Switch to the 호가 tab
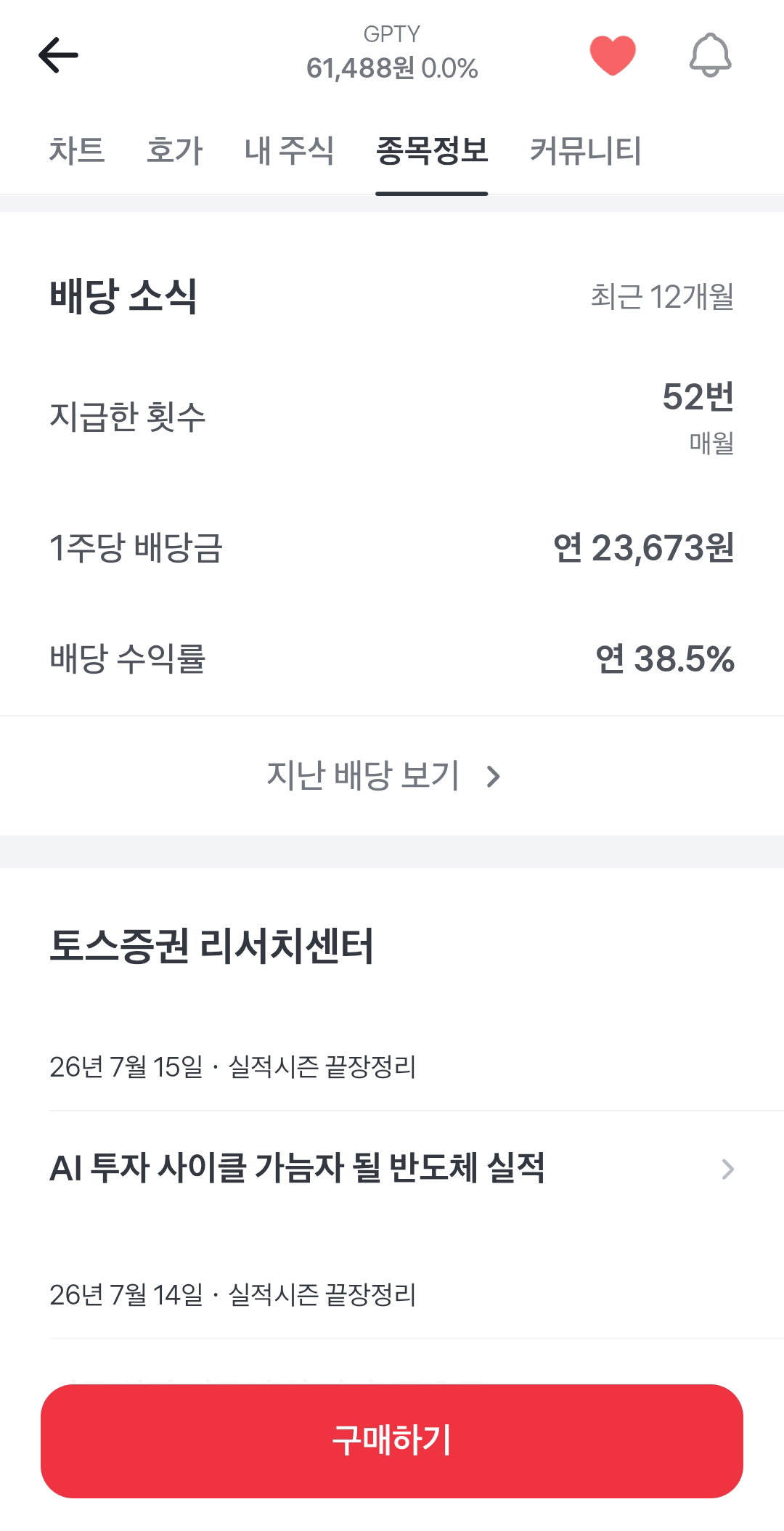The width and height of the screenshot is (784, 1531). pyautogui.click(x=174, y=151)
